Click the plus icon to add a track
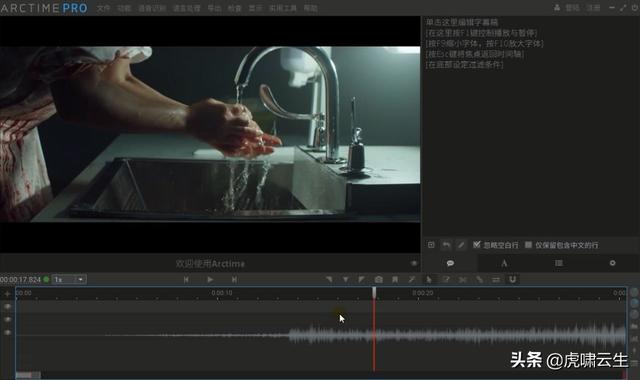The width and height of the screenshot is (640, 380). point(7,293)
